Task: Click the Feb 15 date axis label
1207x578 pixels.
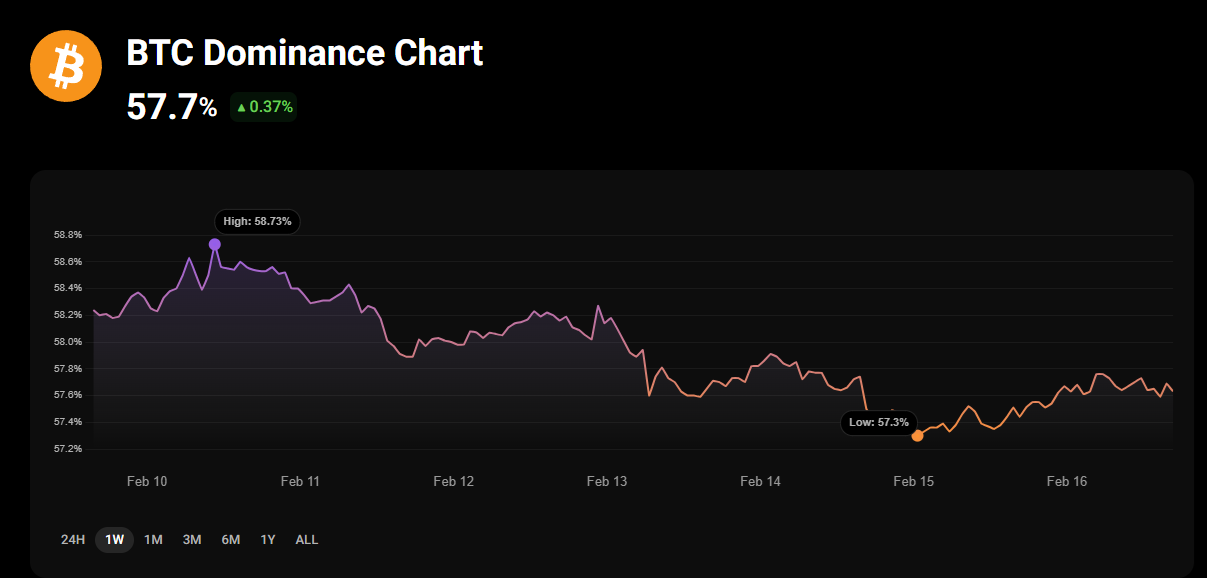Action: (x=913, y=482)
